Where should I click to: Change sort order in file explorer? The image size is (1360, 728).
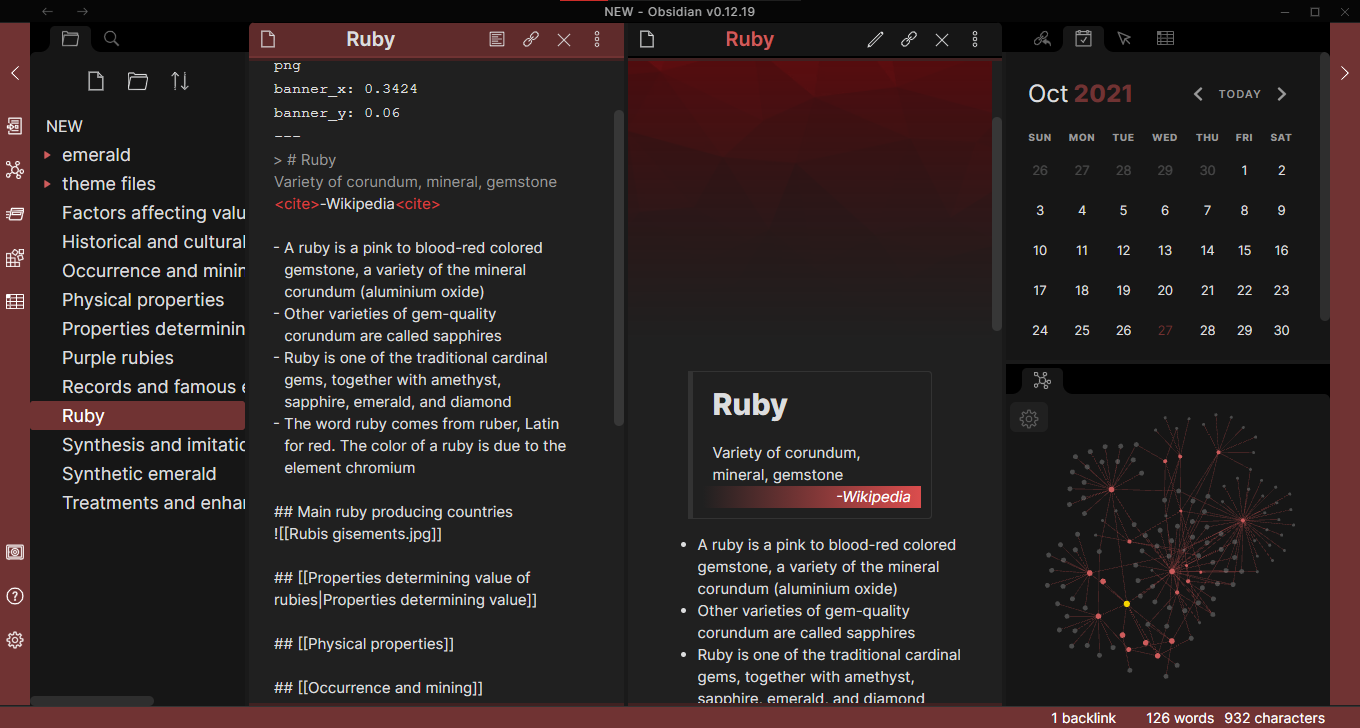point(180,81)
